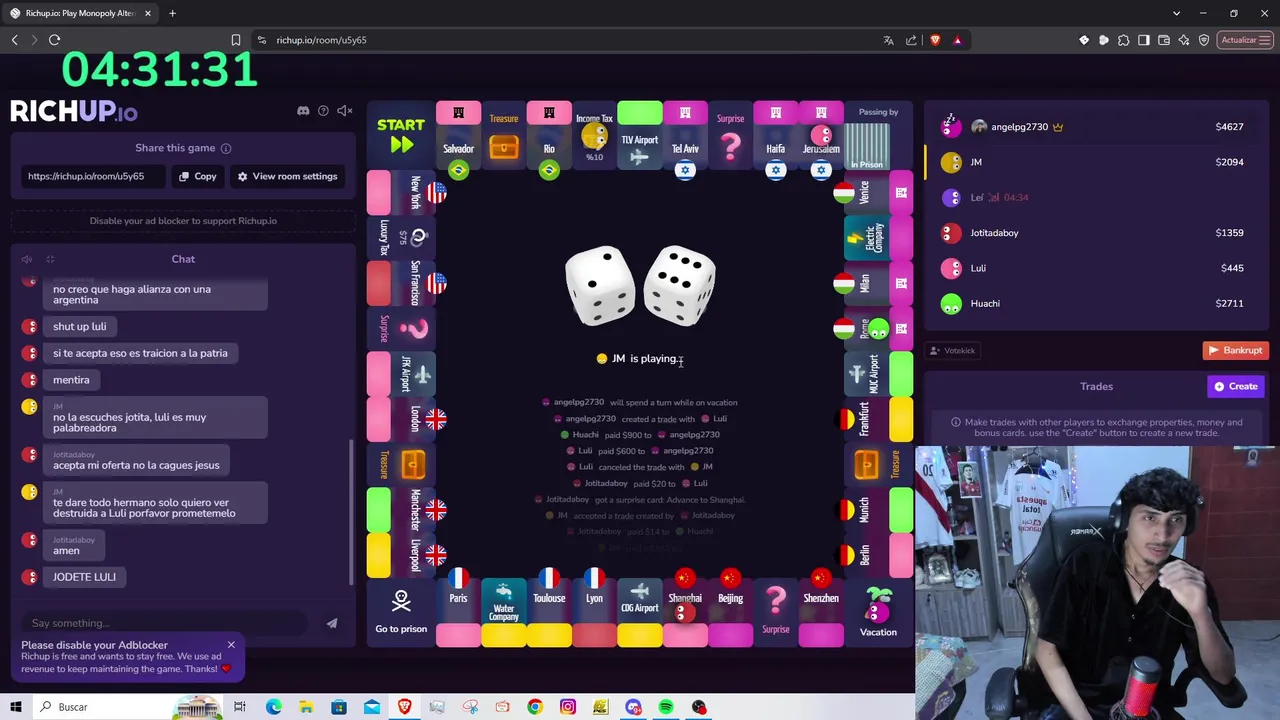Image resolution: width=1280 pixels, height=720 pixels.
Task: Create a new trade
Action: point(1236,386)
